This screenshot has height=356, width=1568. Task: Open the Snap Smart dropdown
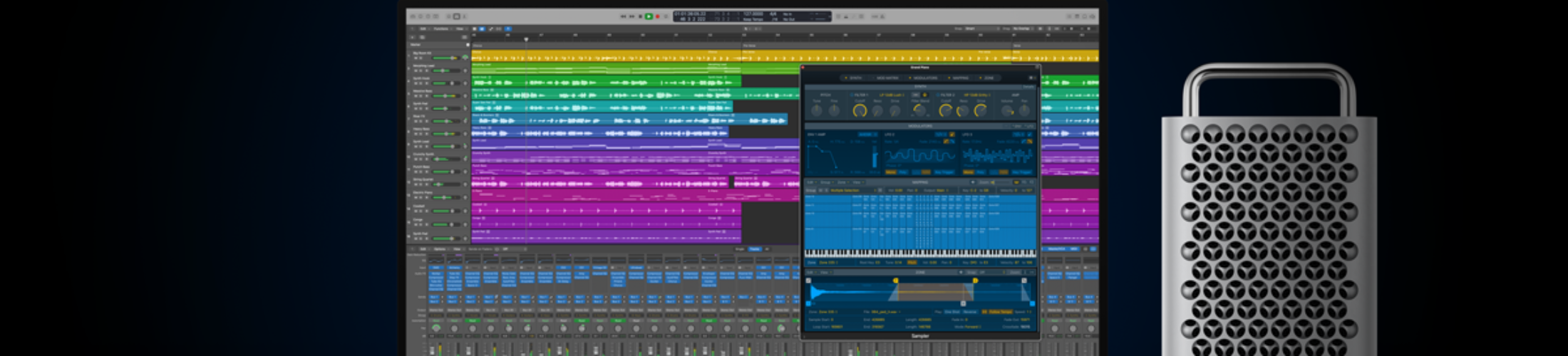(x=982, y=28)
